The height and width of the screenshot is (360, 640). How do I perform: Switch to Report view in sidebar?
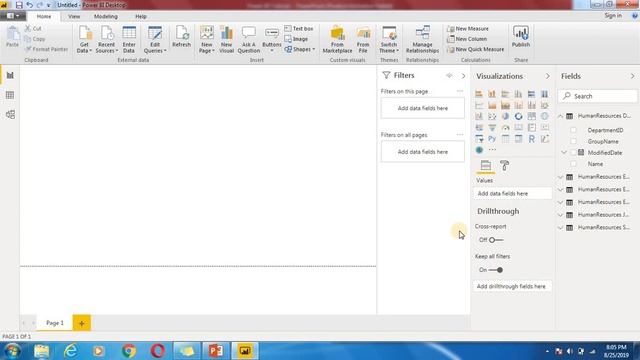(x=10, y=75)
